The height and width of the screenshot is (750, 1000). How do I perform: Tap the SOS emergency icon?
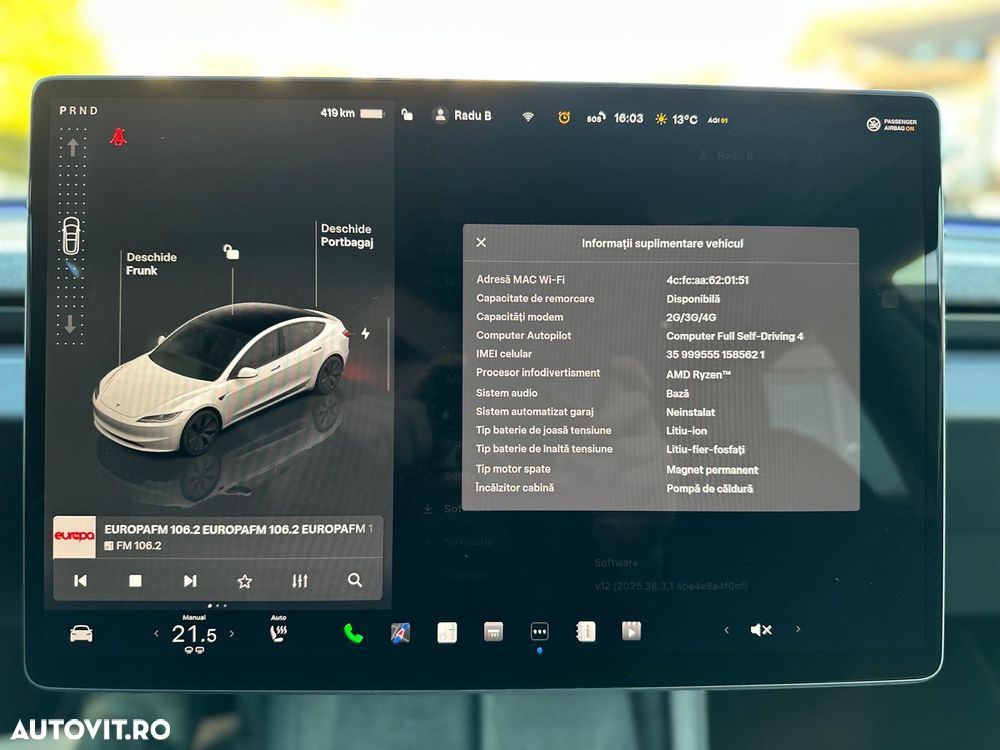click(x=595, y=118)
